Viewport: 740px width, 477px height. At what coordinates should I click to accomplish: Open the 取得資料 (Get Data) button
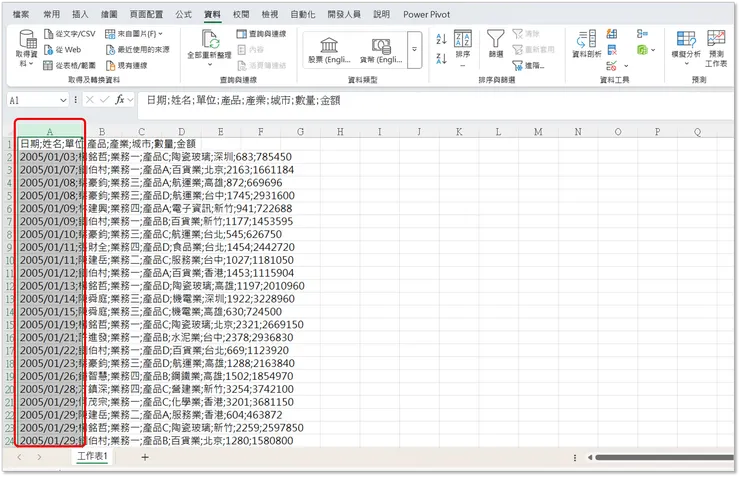[26, 47]
